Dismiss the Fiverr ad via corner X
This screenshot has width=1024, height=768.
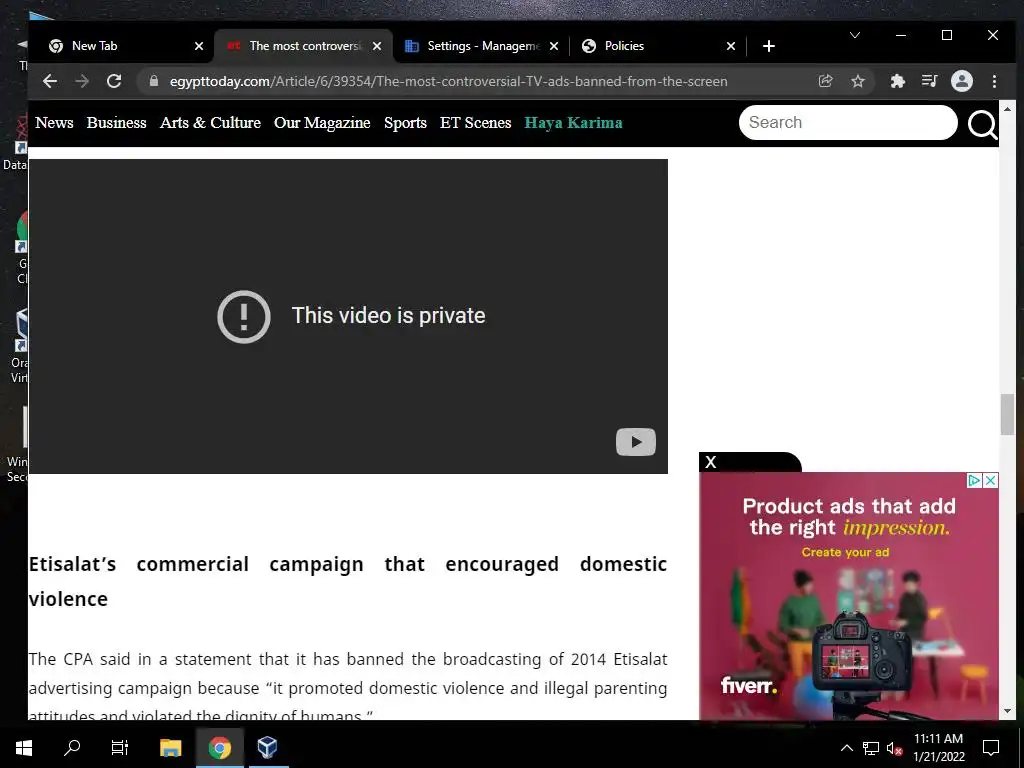[990, 481]
